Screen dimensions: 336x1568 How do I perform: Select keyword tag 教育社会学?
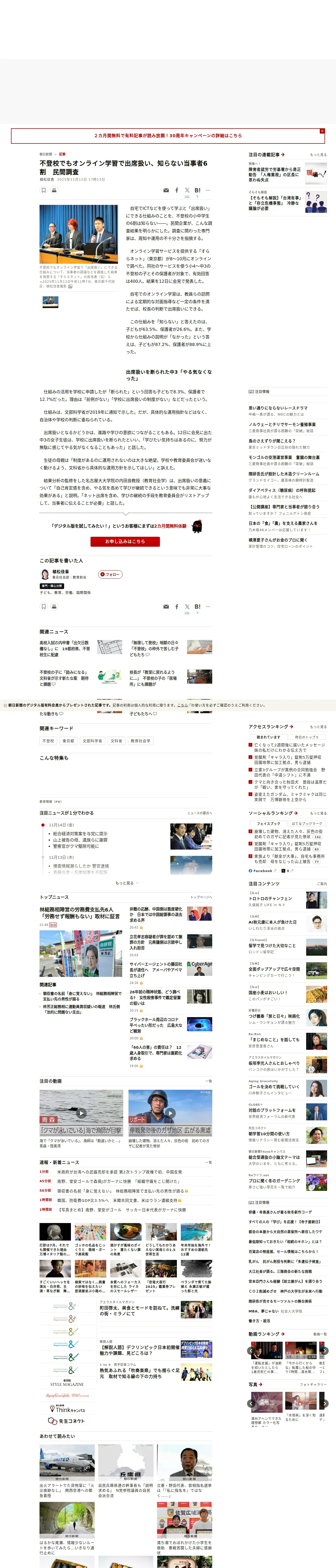tap(140, 741)
